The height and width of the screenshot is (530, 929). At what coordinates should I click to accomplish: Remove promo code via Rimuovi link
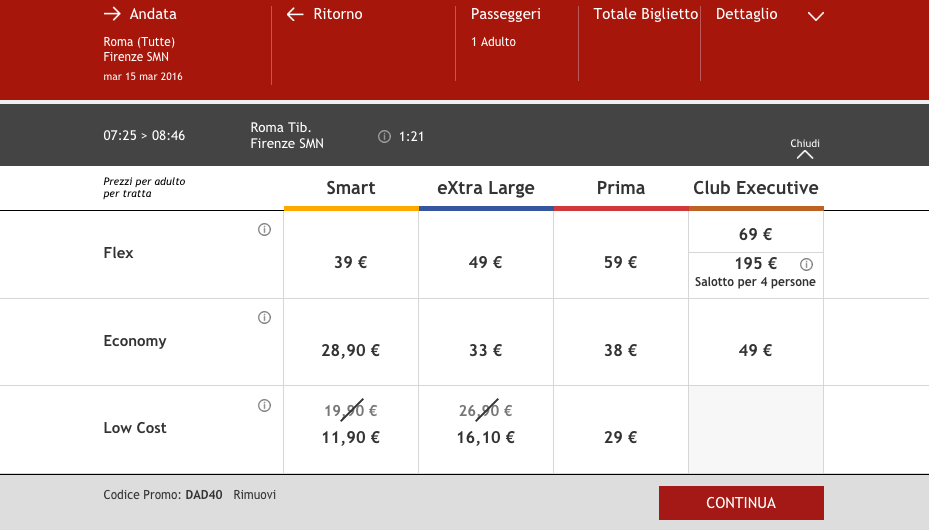(x=254, y=495)
